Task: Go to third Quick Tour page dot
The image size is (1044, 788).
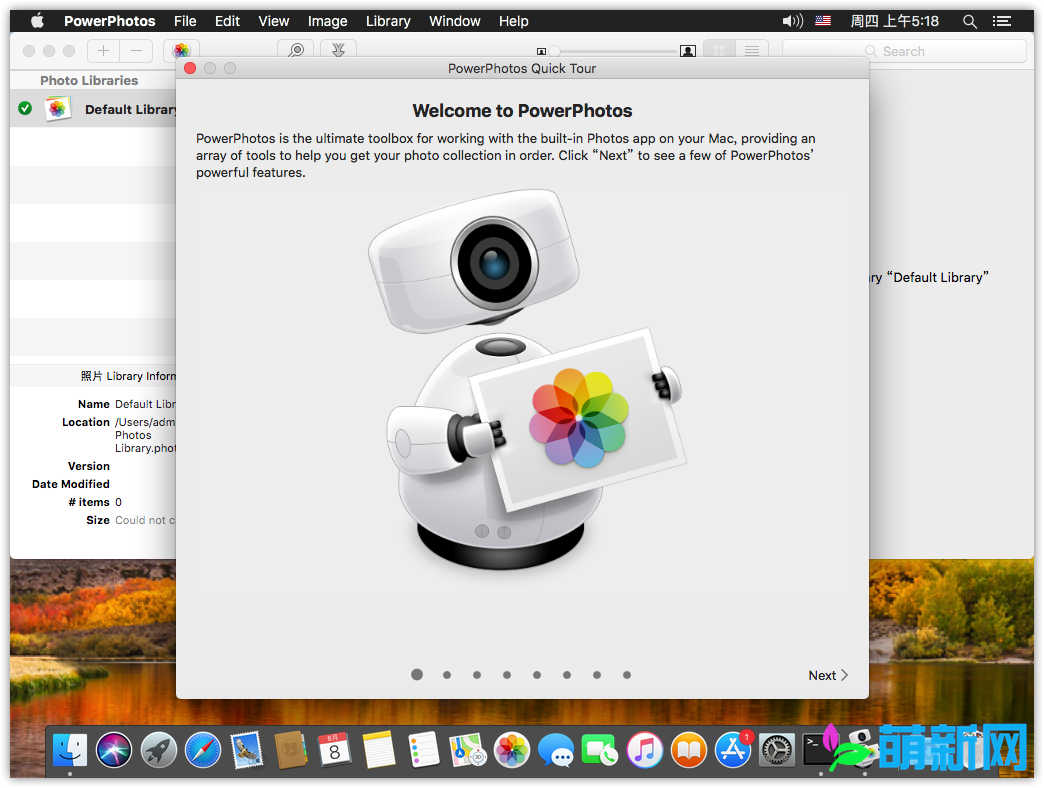Action: click(x=477, y=675)
